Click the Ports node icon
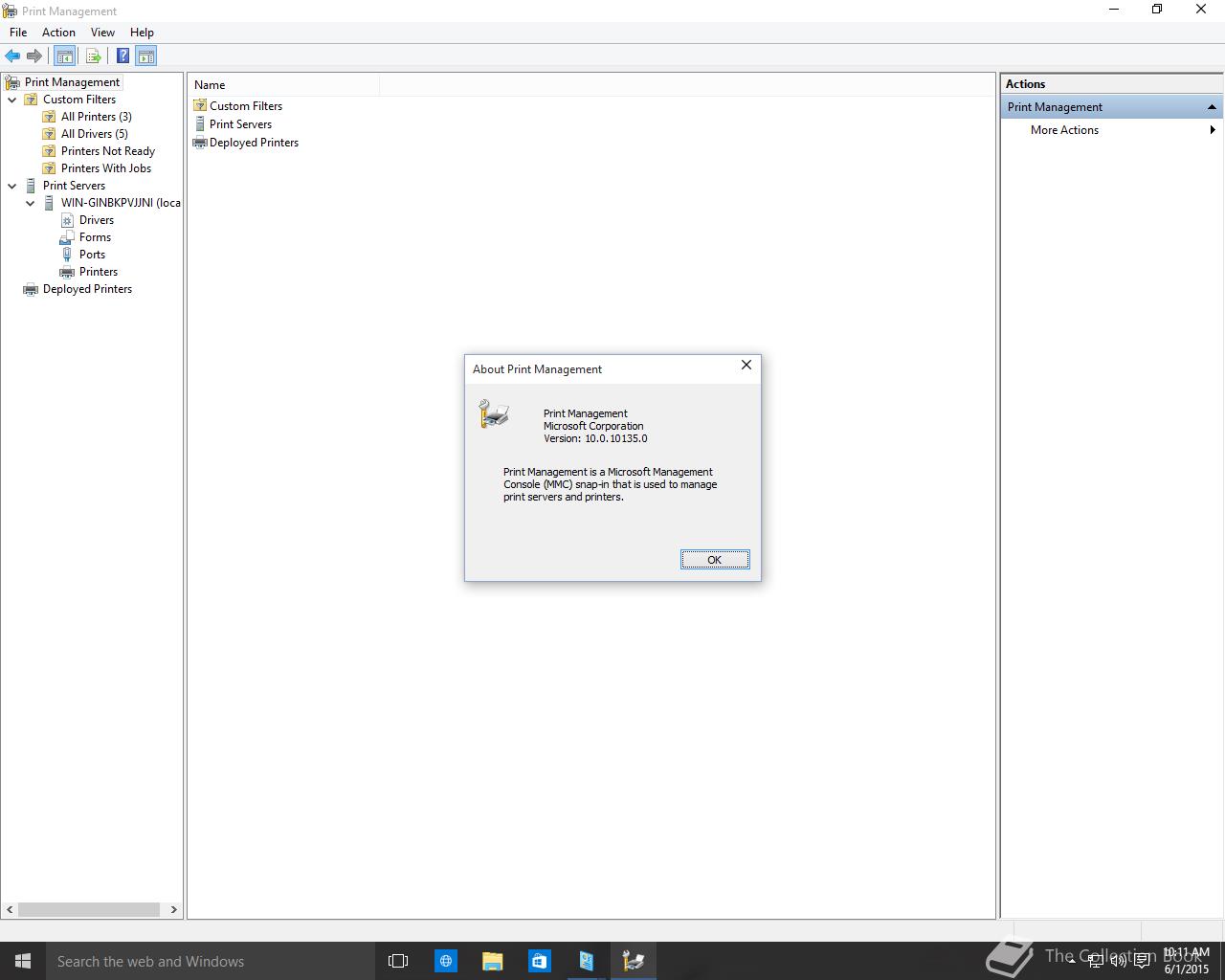 [x=67, y=255]
